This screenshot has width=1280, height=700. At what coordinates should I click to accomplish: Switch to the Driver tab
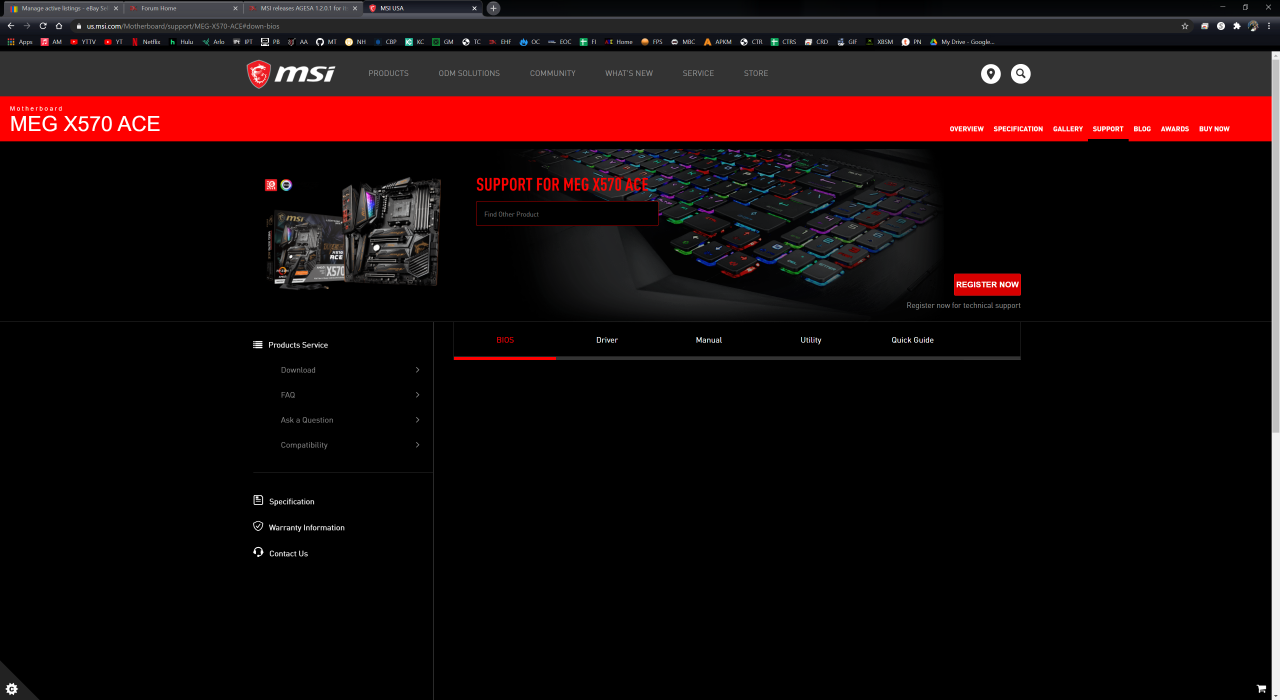(x=607, y=340)
